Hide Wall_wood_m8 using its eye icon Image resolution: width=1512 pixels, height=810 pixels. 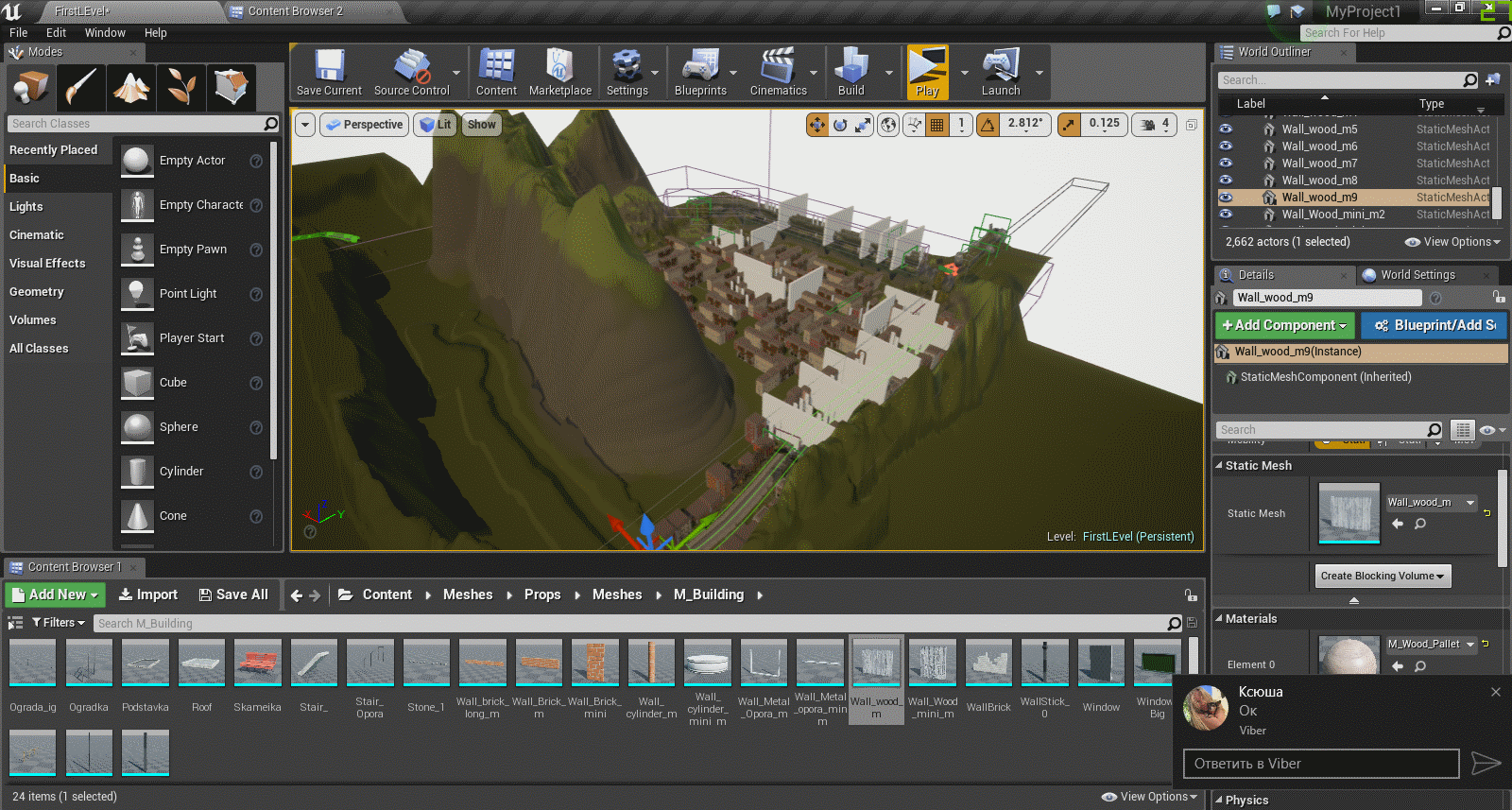(x=1226, y=181)
